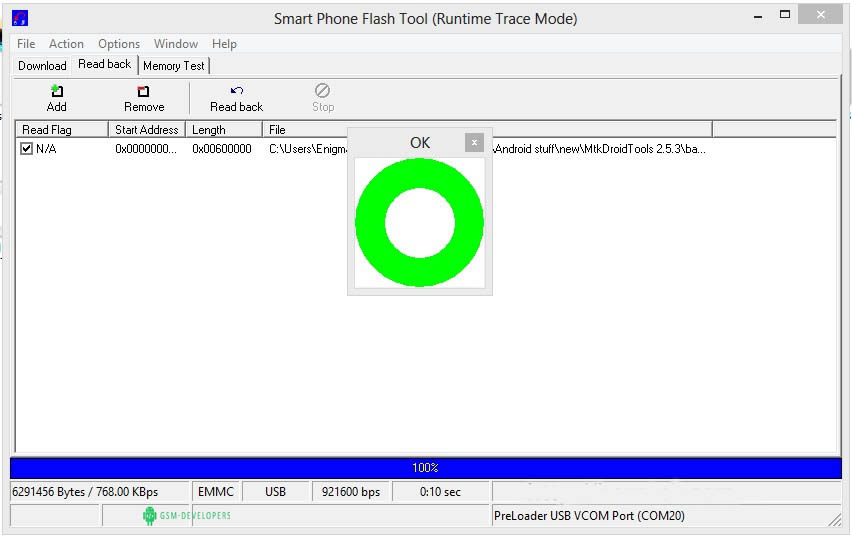Switch to the Memory Test tab
The image size is (852, 537).
(x=174, y=66)
